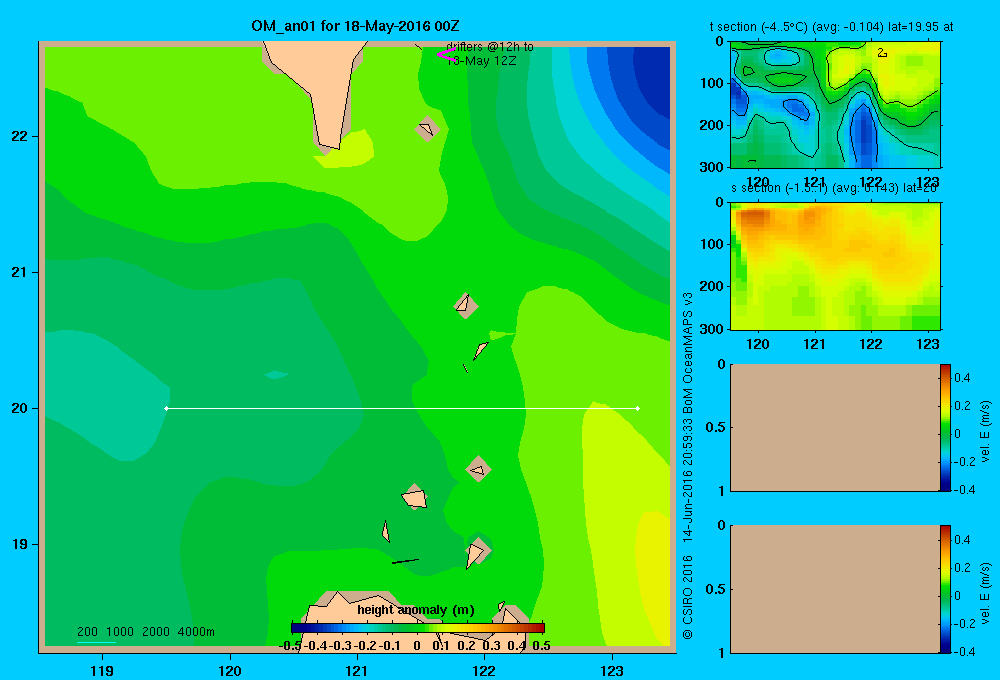Click longitude label 121 below main map
1000x680 pixels.
point(357,670)
